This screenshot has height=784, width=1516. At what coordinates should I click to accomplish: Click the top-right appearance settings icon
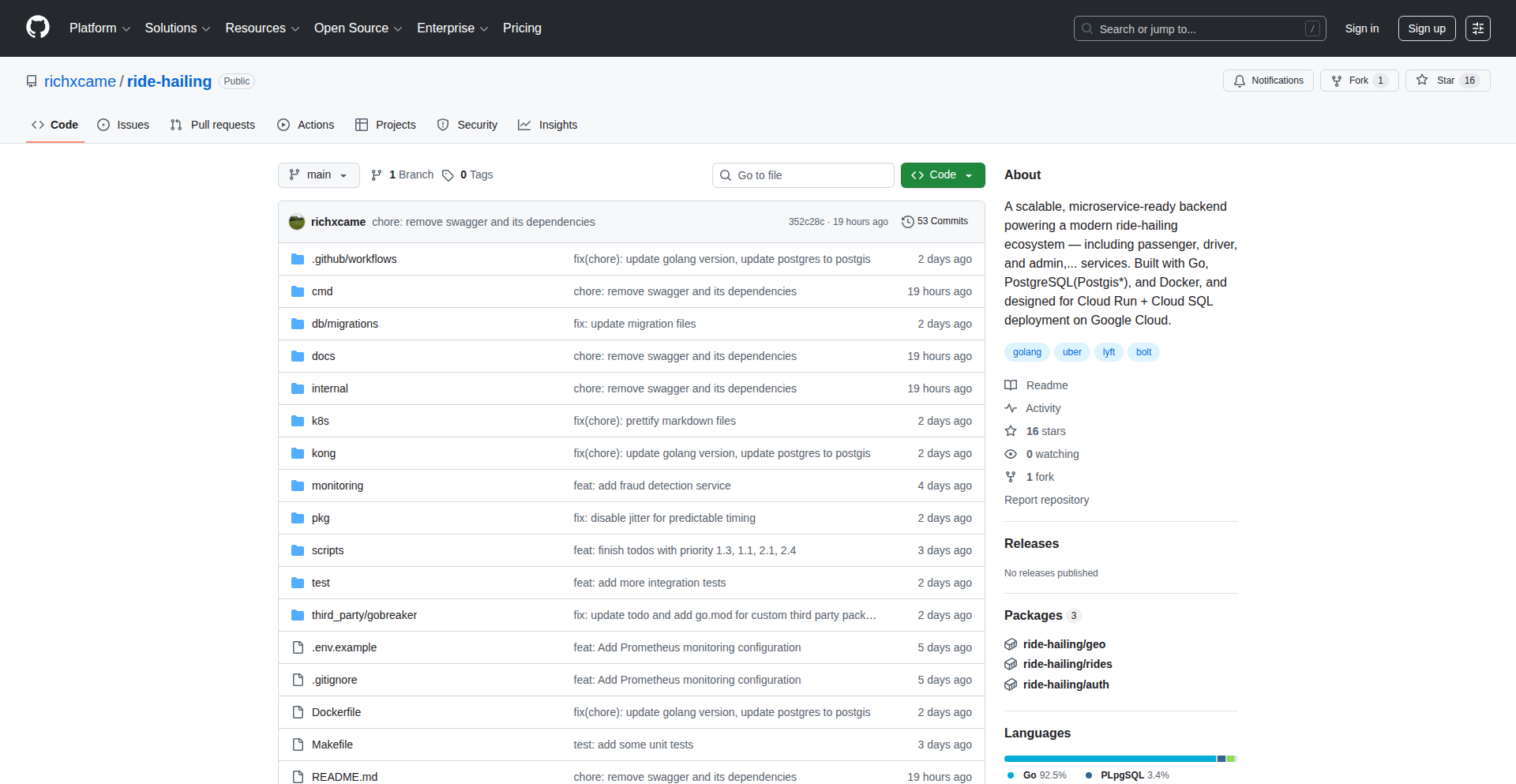click(1477, 28)
